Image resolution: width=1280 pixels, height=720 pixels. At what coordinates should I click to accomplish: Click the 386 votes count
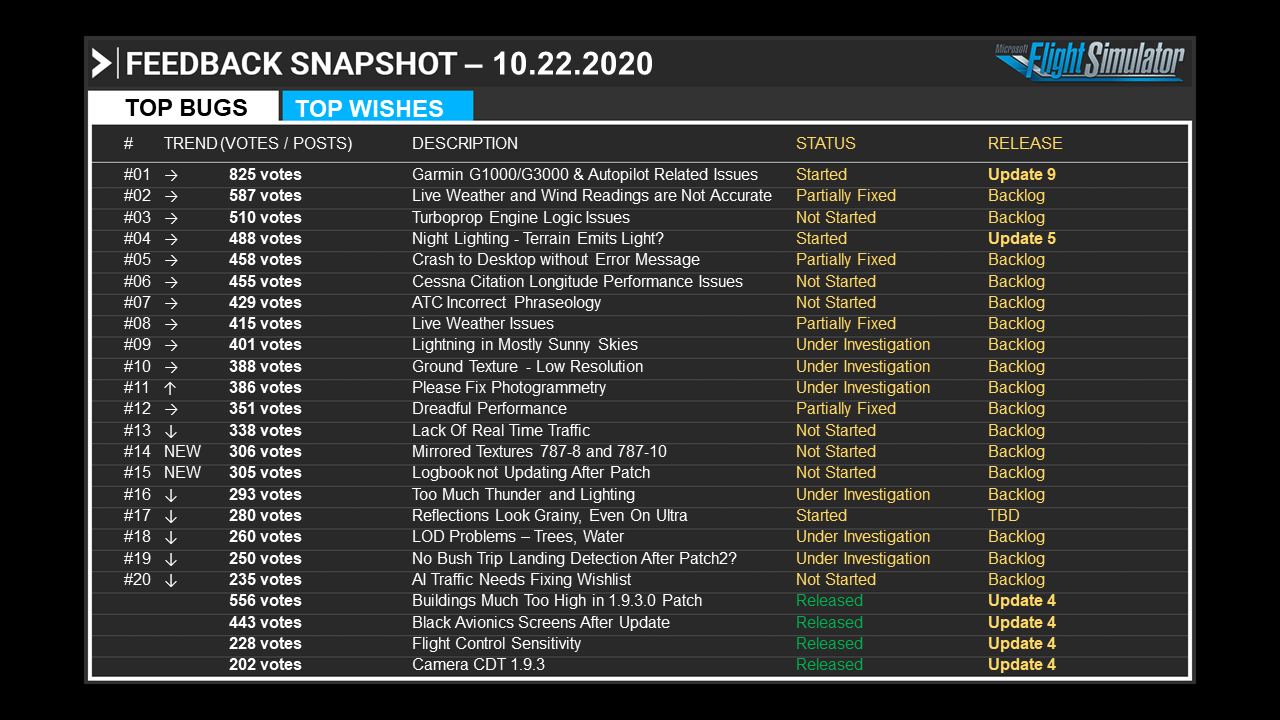click(x=265, y=387)
